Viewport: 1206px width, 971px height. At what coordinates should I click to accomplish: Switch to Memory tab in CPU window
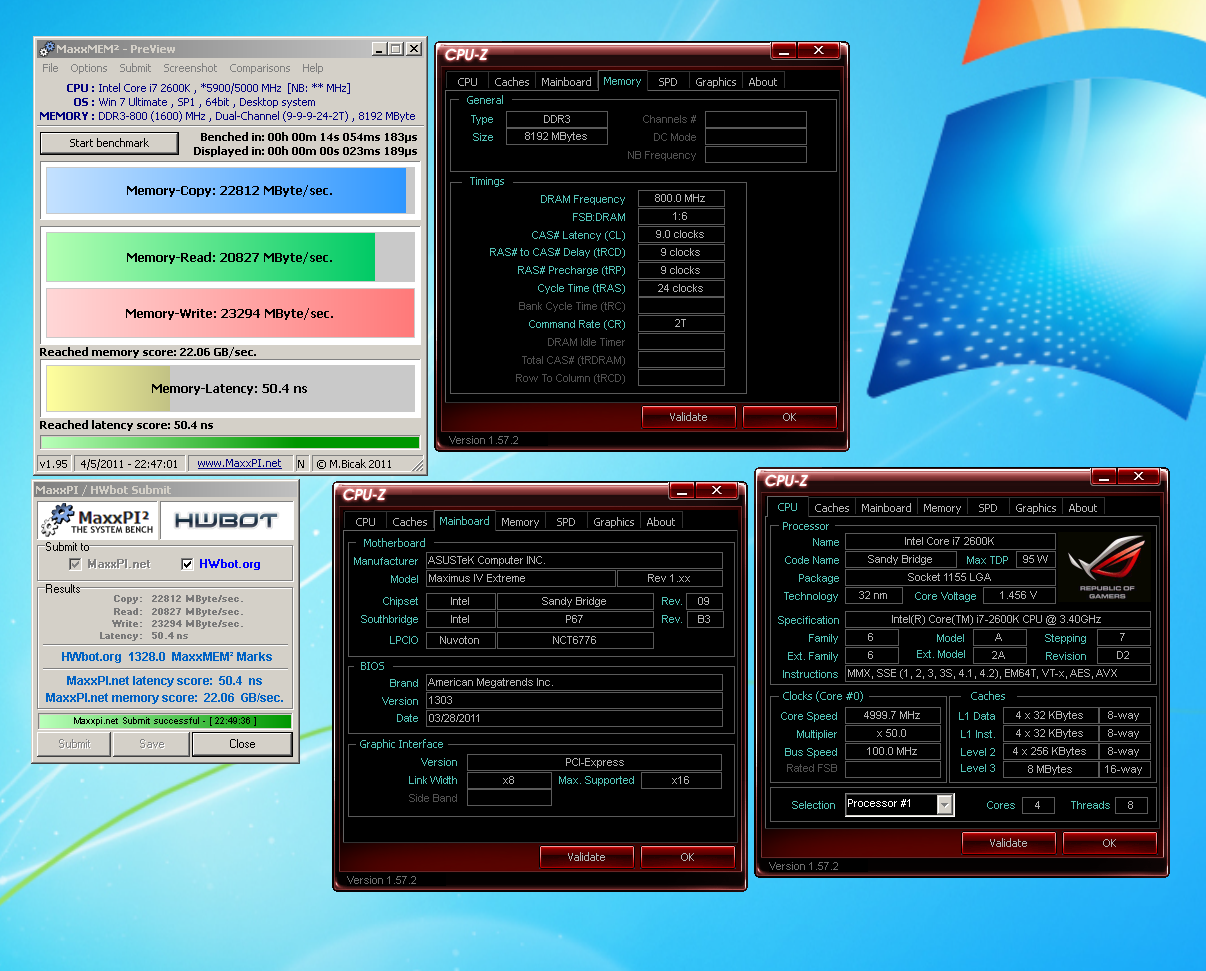pos(942,508)
